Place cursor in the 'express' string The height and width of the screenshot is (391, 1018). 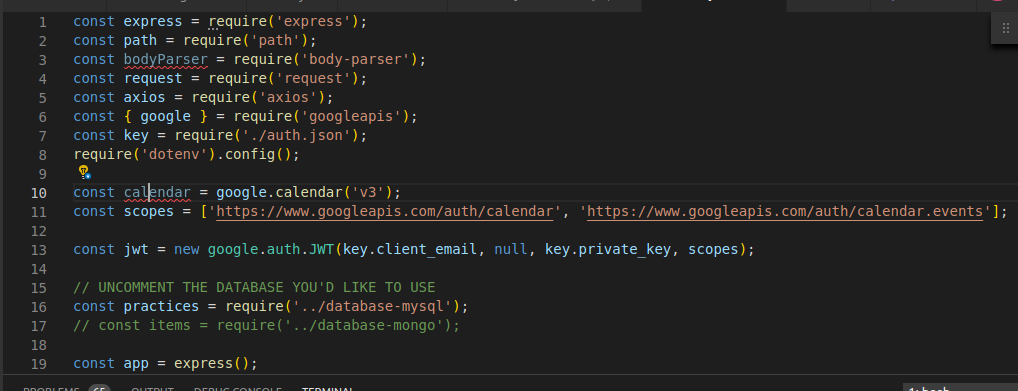[x=314, y=21]
